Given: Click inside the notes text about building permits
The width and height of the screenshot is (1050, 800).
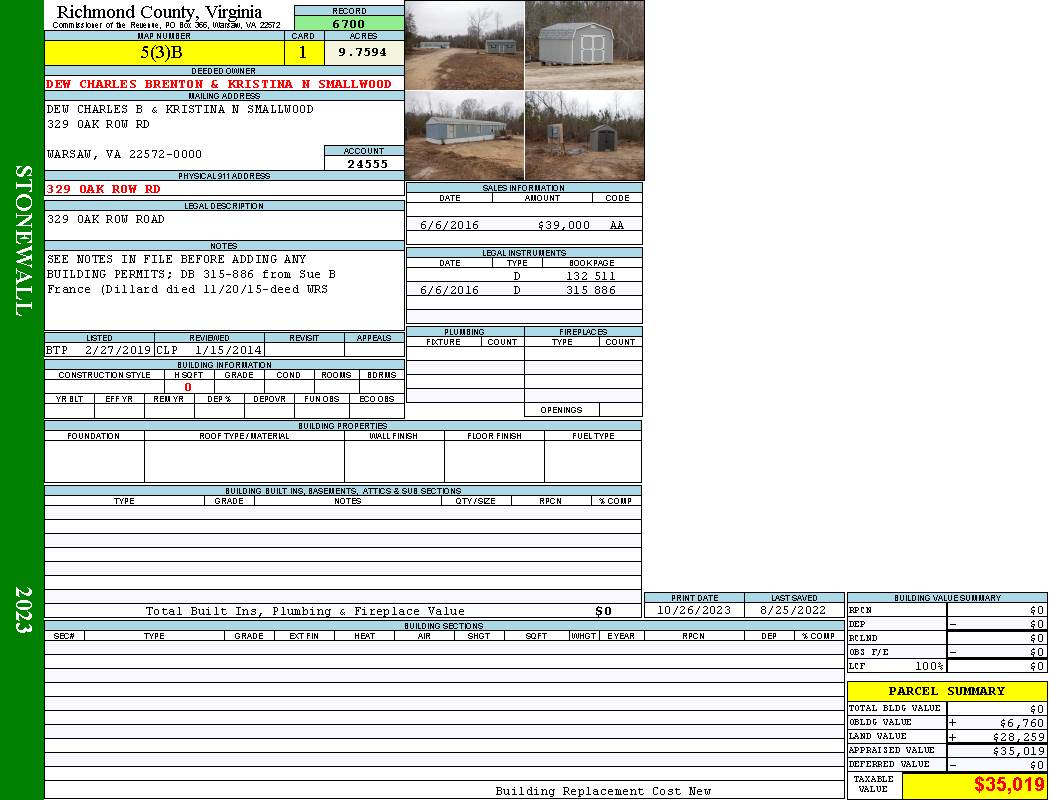Looking at the screenshot, I should (190, 274).
